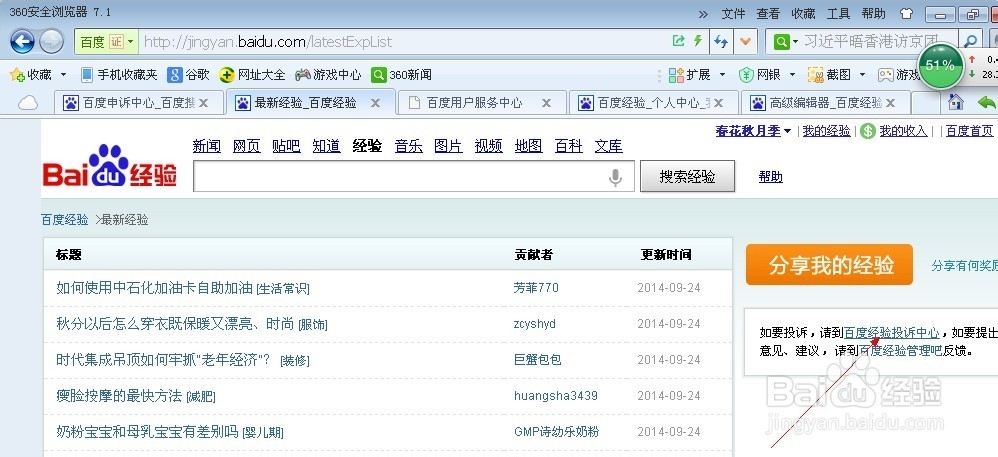Click the browser forward arrow button
This screenshot has height=457, width=998.
tap(51, 42)
